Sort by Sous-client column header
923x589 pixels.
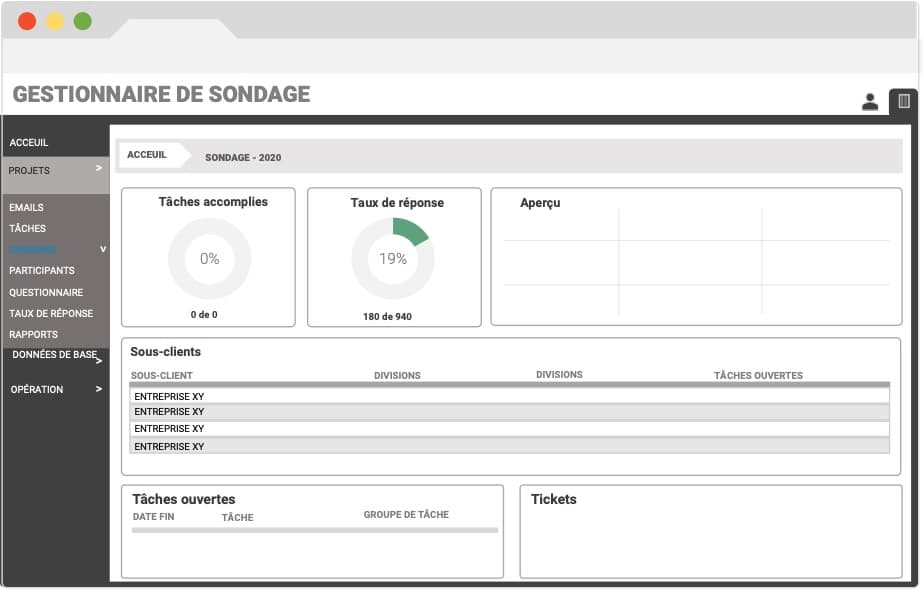161,375
